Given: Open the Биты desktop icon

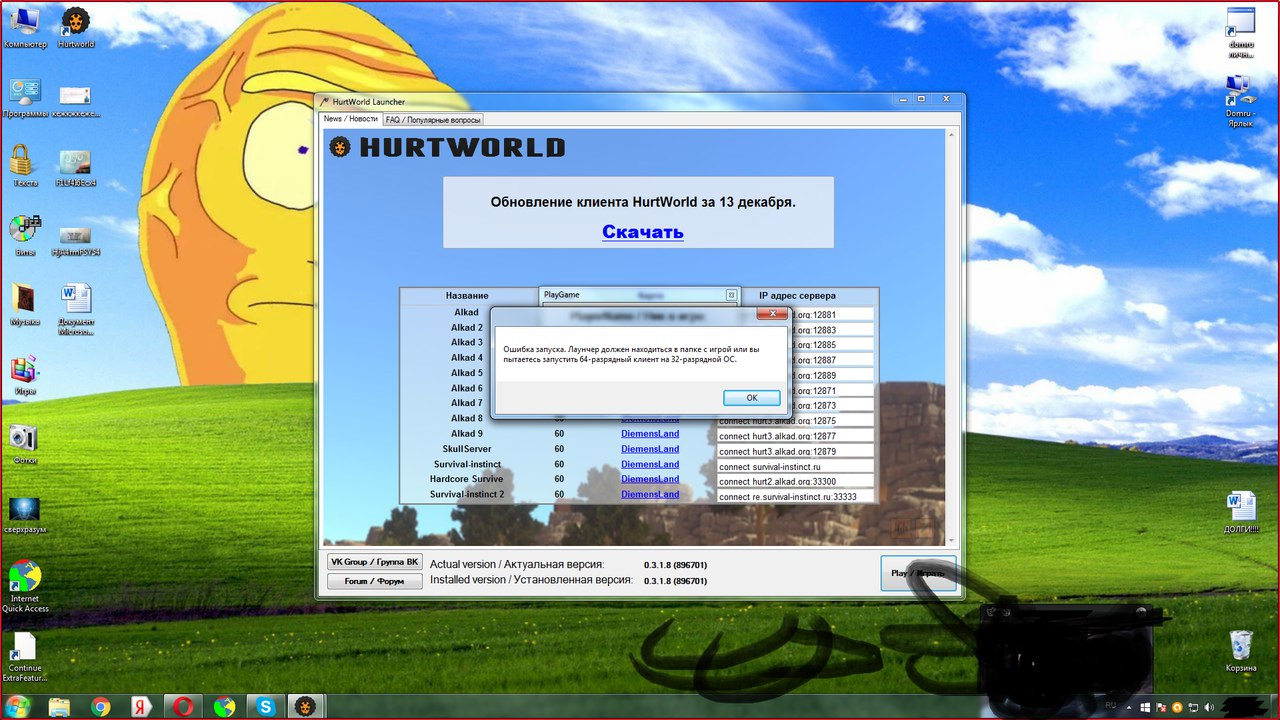Looking at the screenshot, I should 25,236.
